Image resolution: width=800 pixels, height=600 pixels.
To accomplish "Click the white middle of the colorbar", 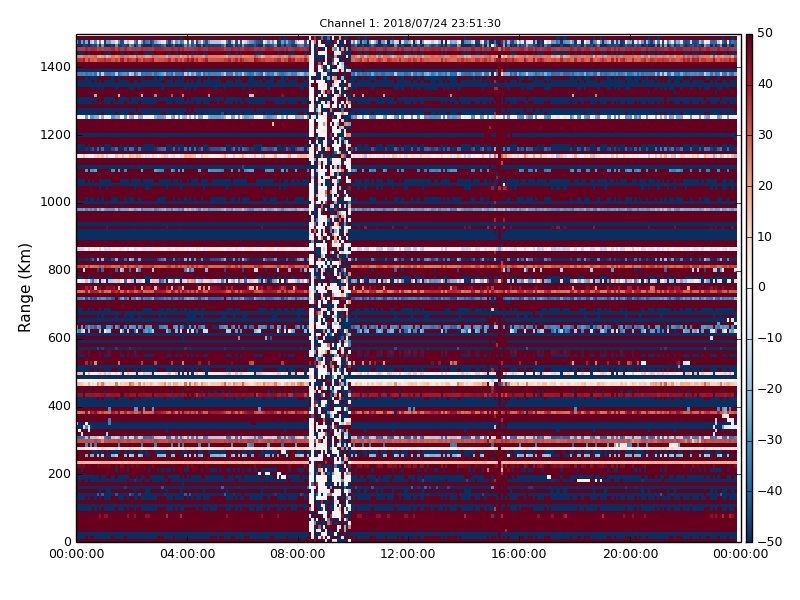I will [749, 288].
